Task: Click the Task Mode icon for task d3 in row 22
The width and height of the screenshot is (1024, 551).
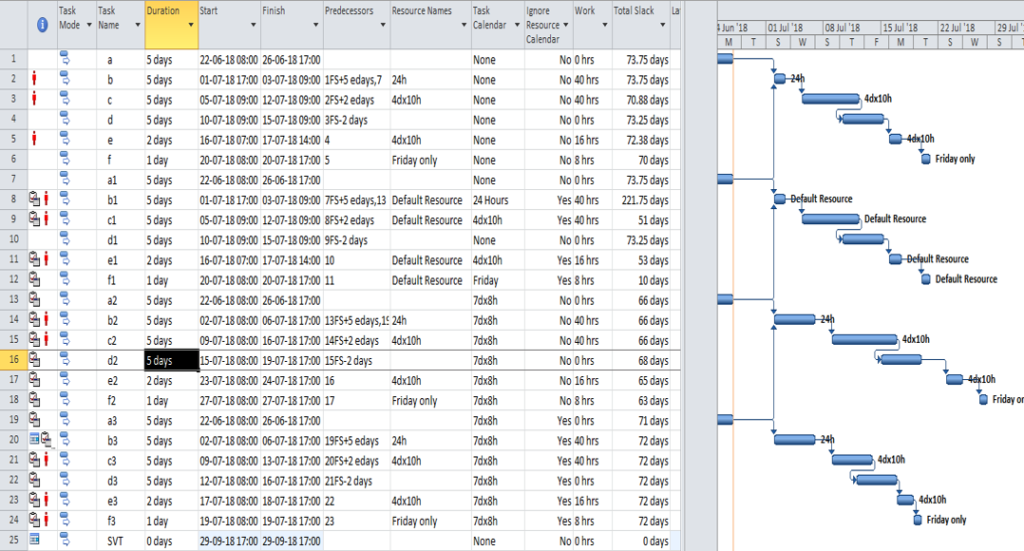Action: click(65, 480)
